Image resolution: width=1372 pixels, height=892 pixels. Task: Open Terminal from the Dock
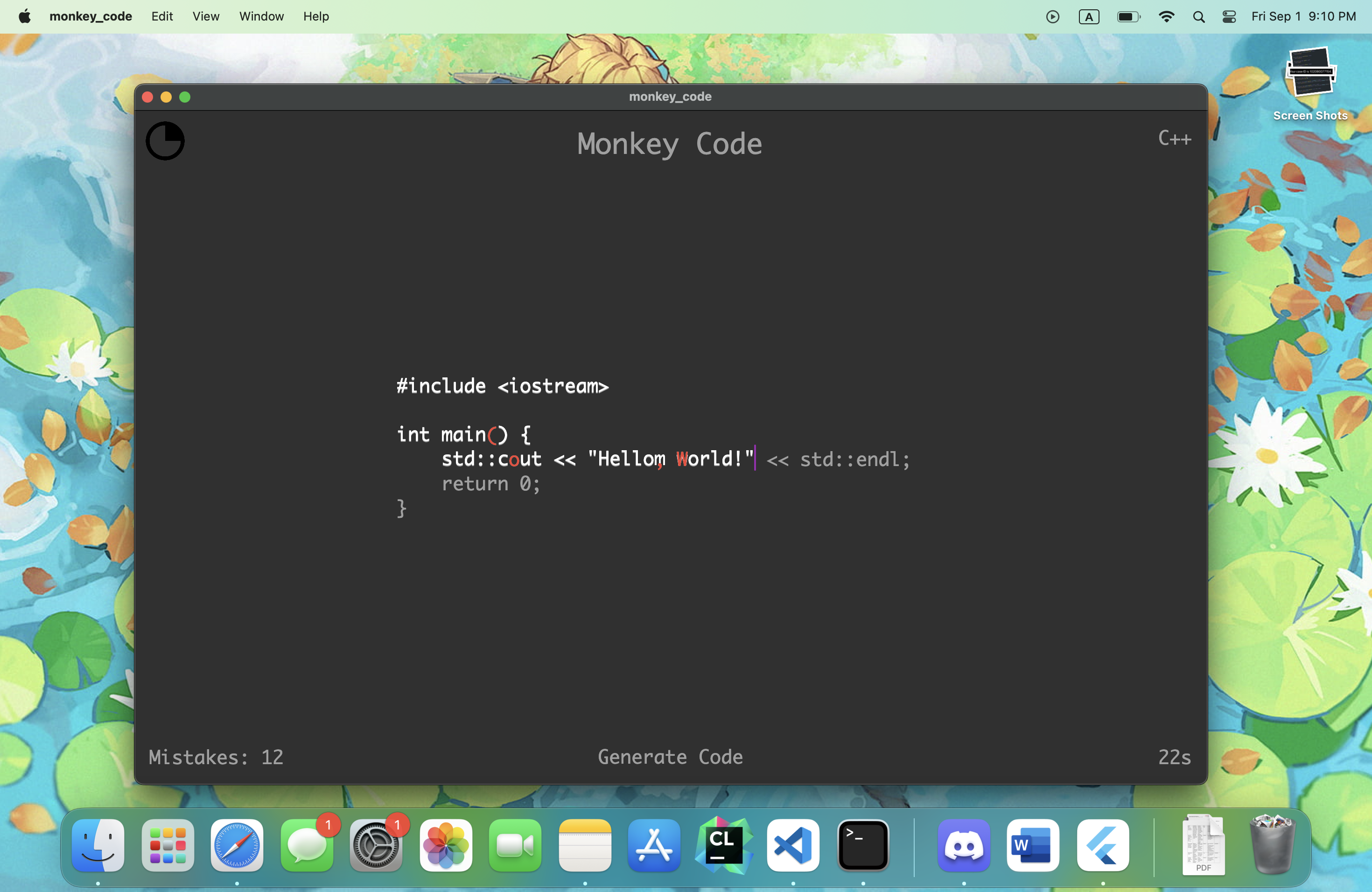pos(863,845)
